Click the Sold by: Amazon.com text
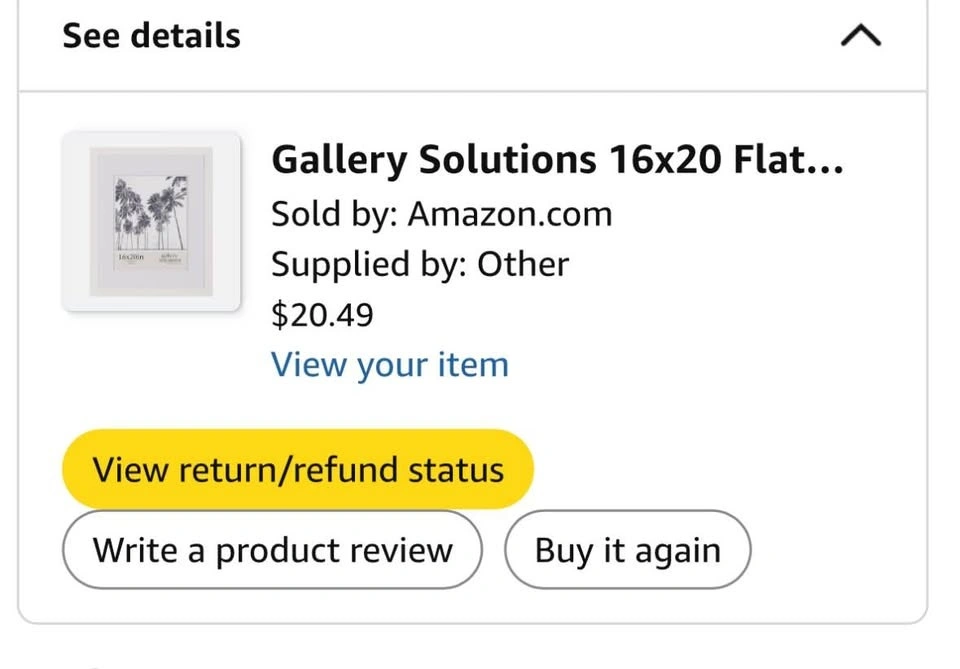Viewport: 960px width, 669px height. (441, 213)
